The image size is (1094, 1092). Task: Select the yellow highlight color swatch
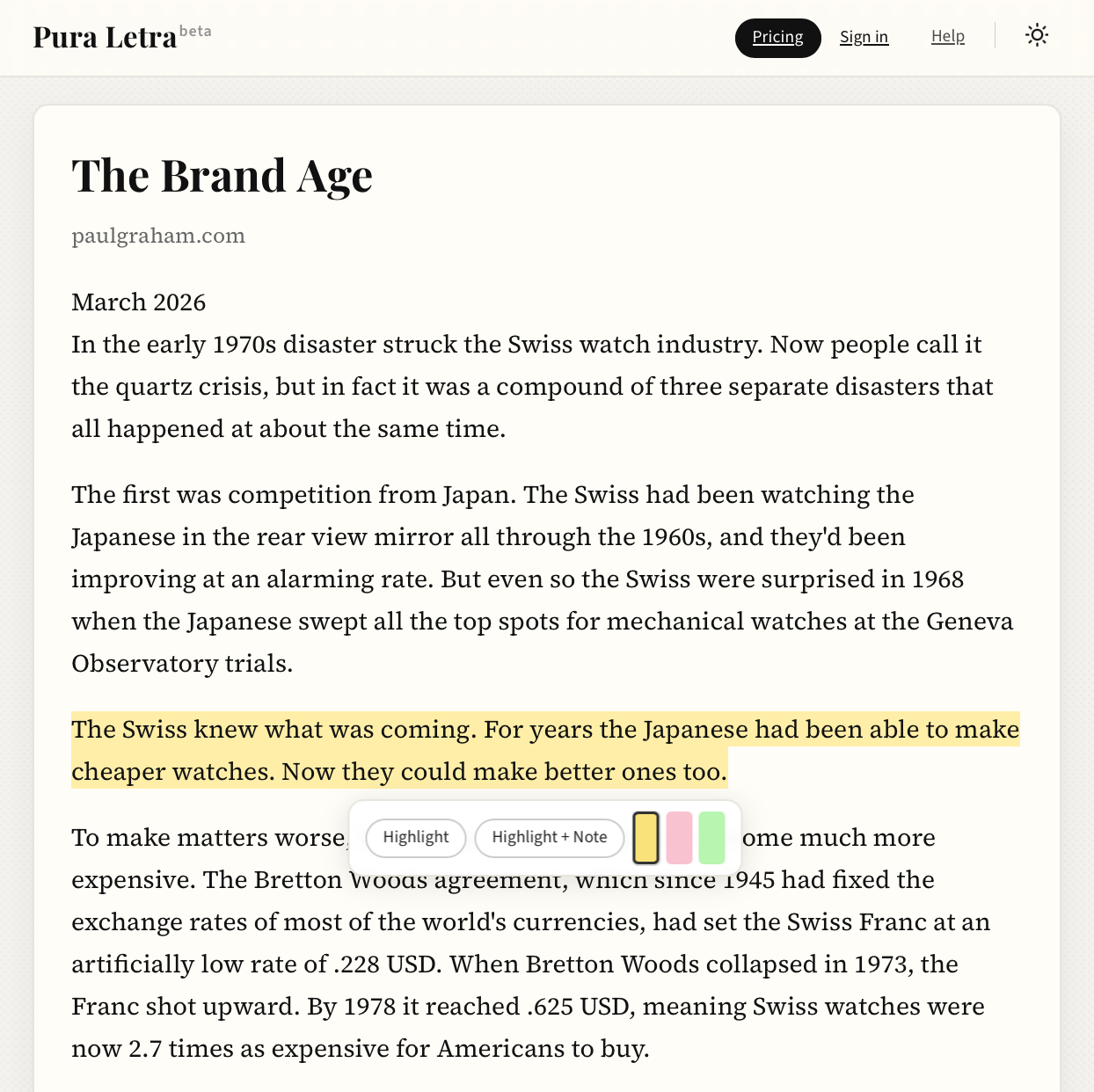645,838
